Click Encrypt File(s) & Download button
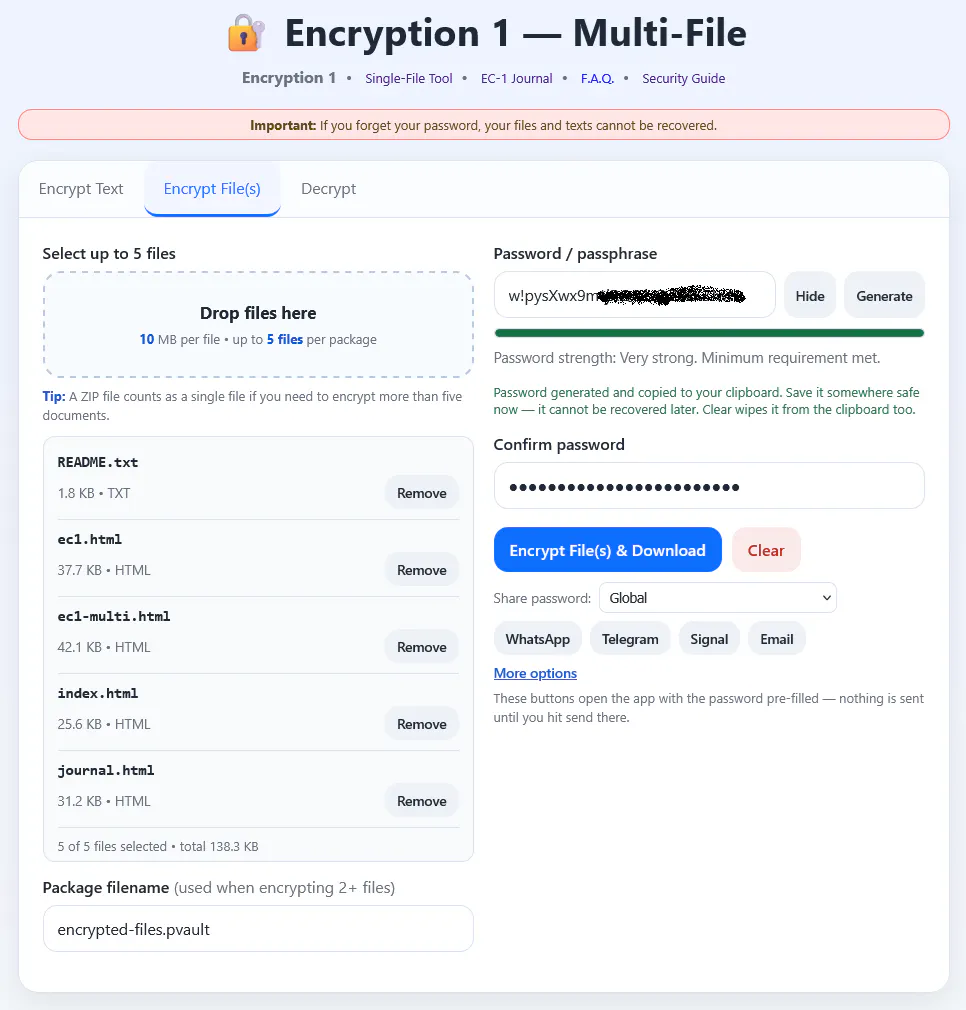 click(607, 550)
